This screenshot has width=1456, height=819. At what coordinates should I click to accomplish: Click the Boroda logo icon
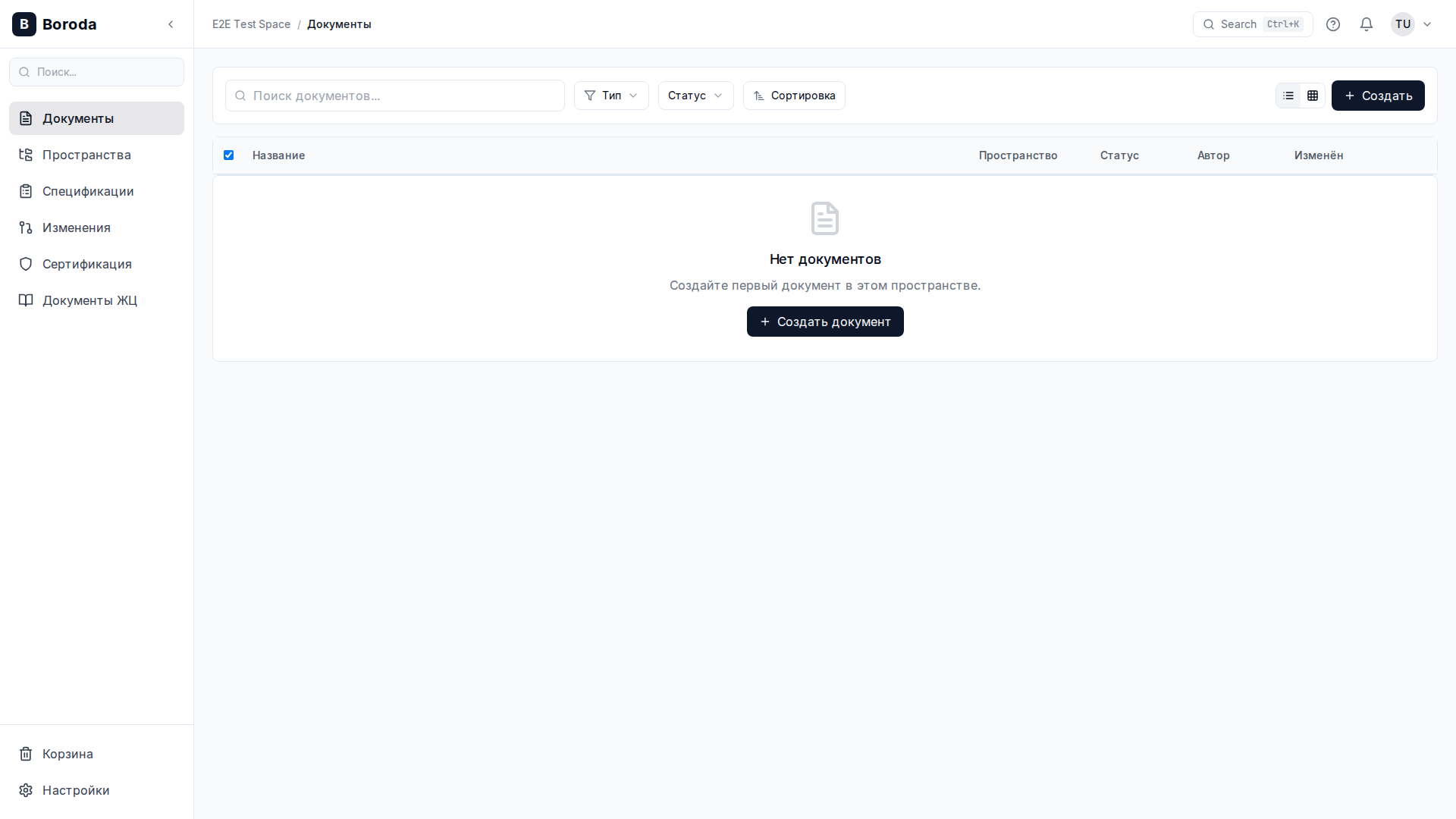coord(24,24)
